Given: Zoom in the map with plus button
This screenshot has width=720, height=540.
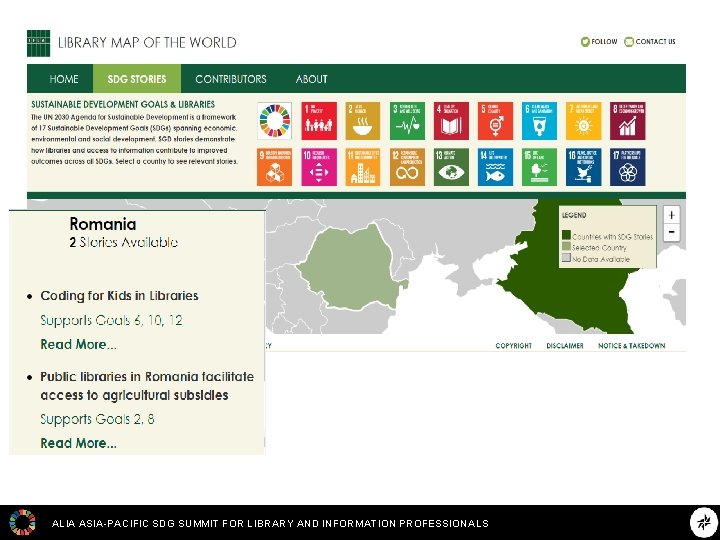Looking at the screenshot, I should (671, 215).
